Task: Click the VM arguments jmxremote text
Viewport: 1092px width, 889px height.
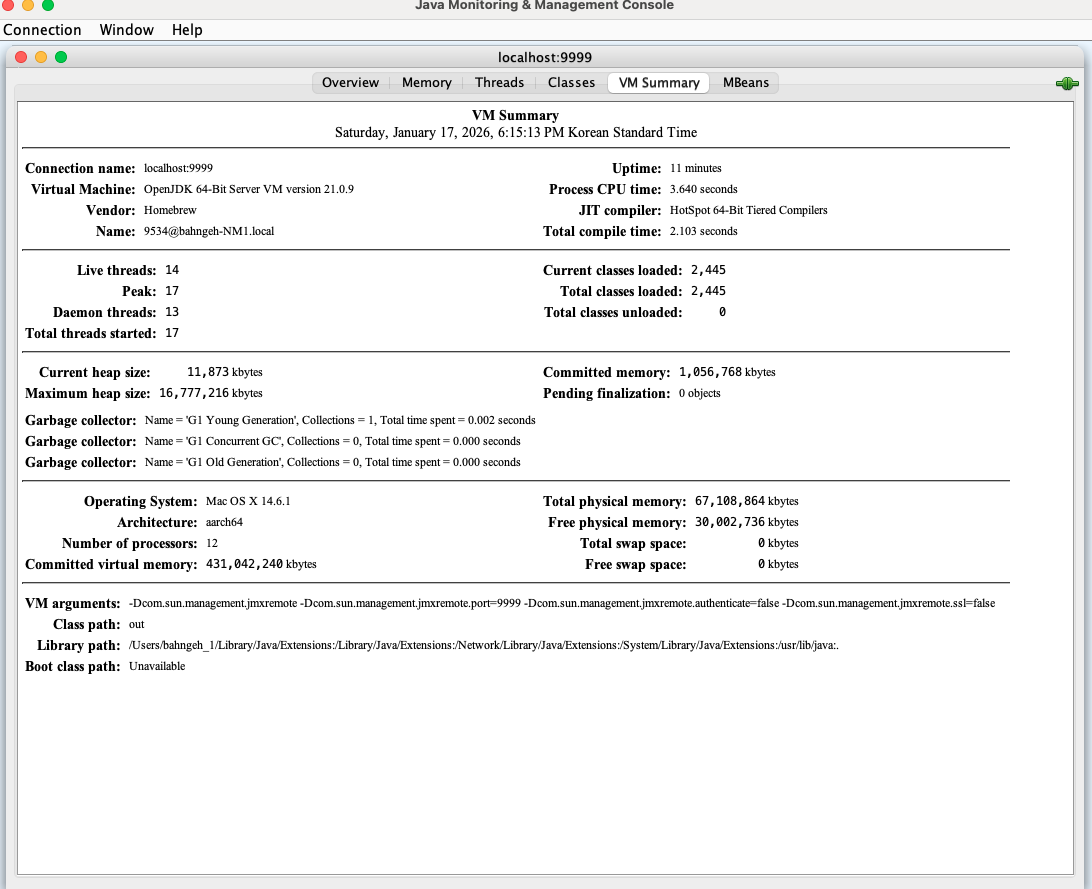Action: coord(562,603)
